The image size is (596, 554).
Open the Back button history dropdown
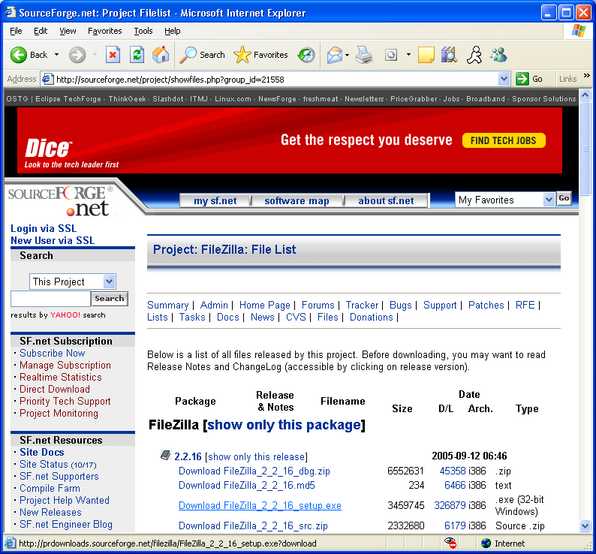(x=57, y=55)
